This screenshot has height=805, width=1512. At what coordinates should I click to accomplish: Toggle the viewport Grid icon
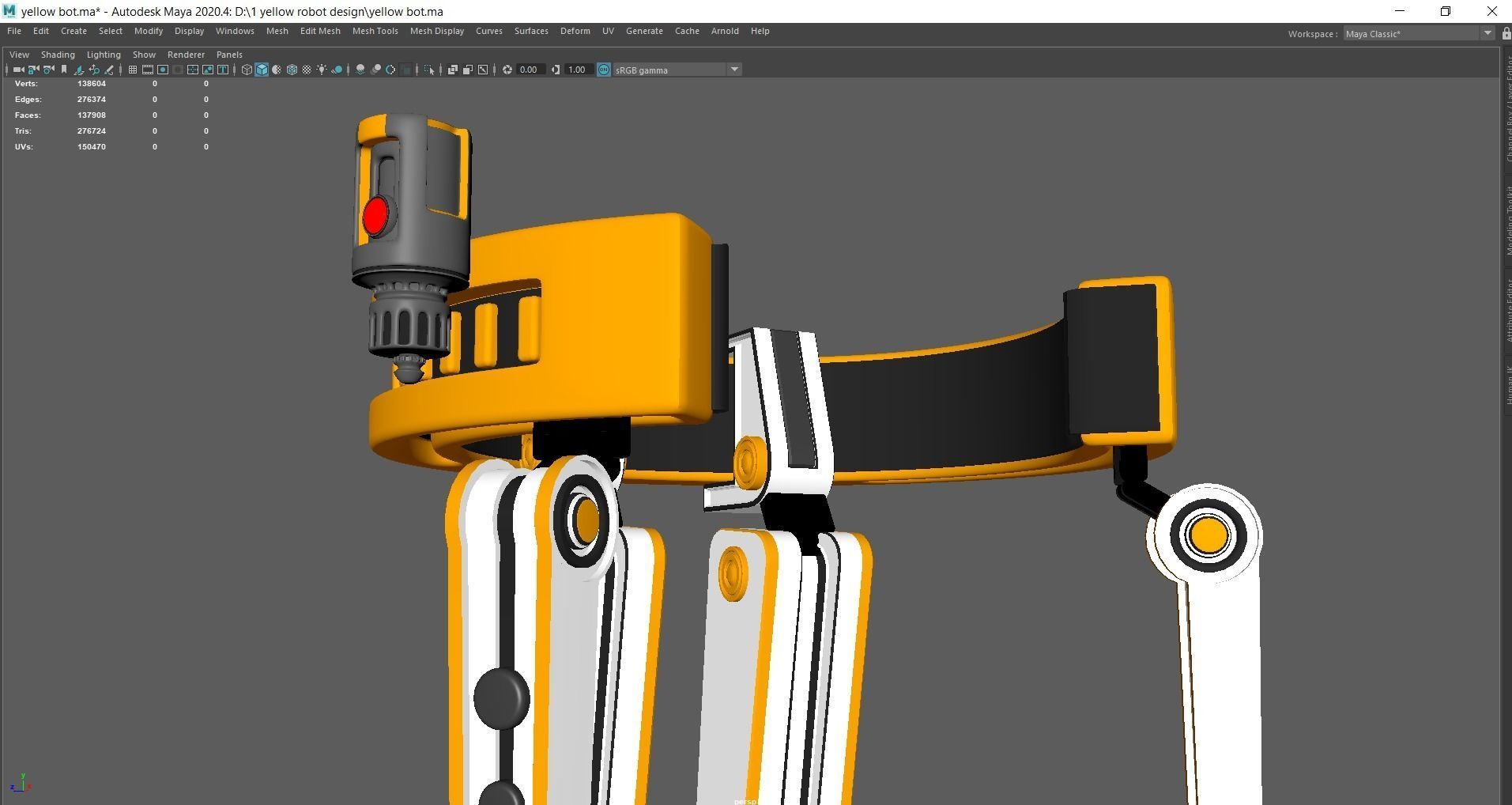(x=133, y=70)
